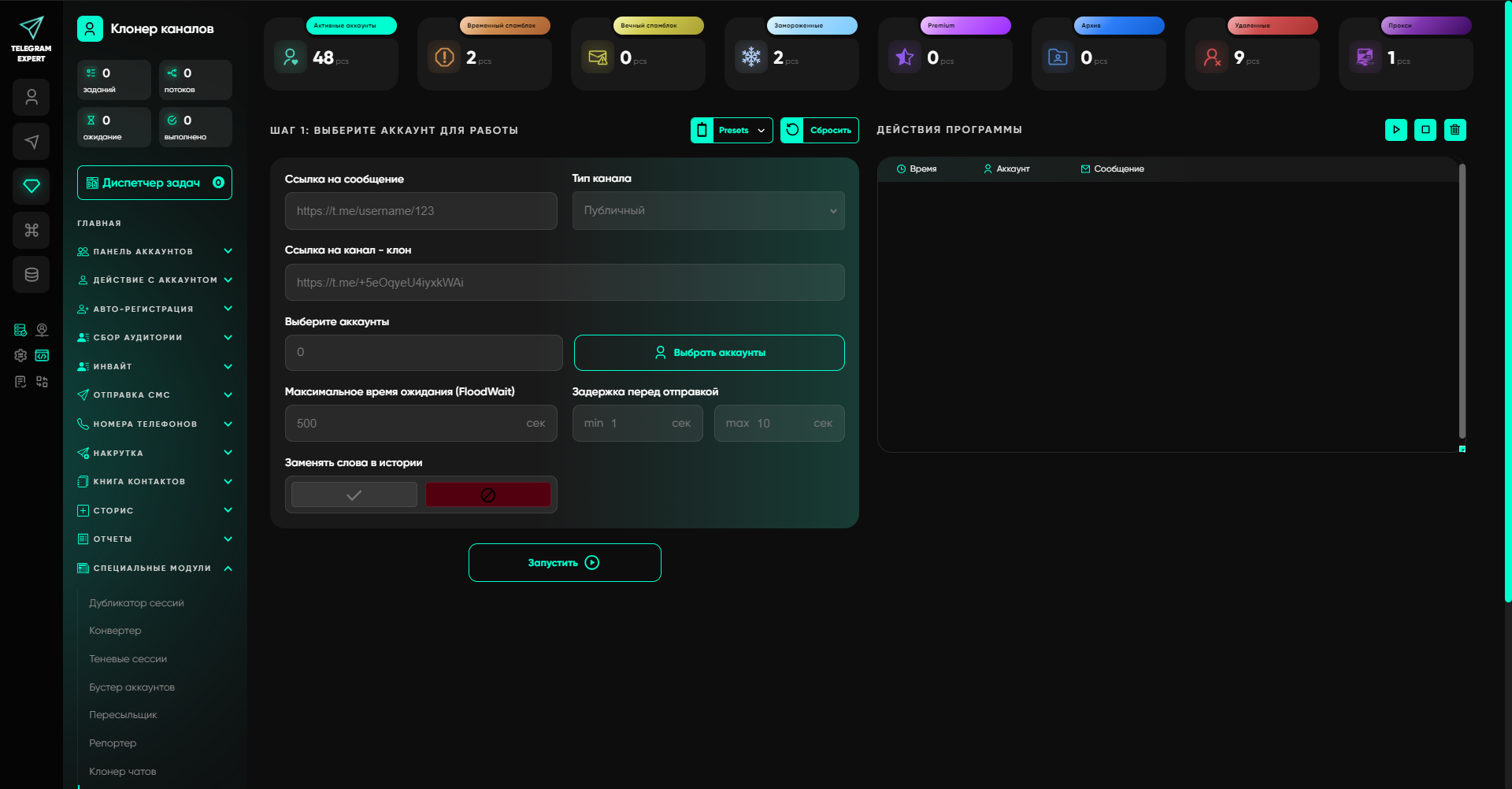Open Клонер чатов menu item
The image size is (1512, 789).
coord(123,772)
